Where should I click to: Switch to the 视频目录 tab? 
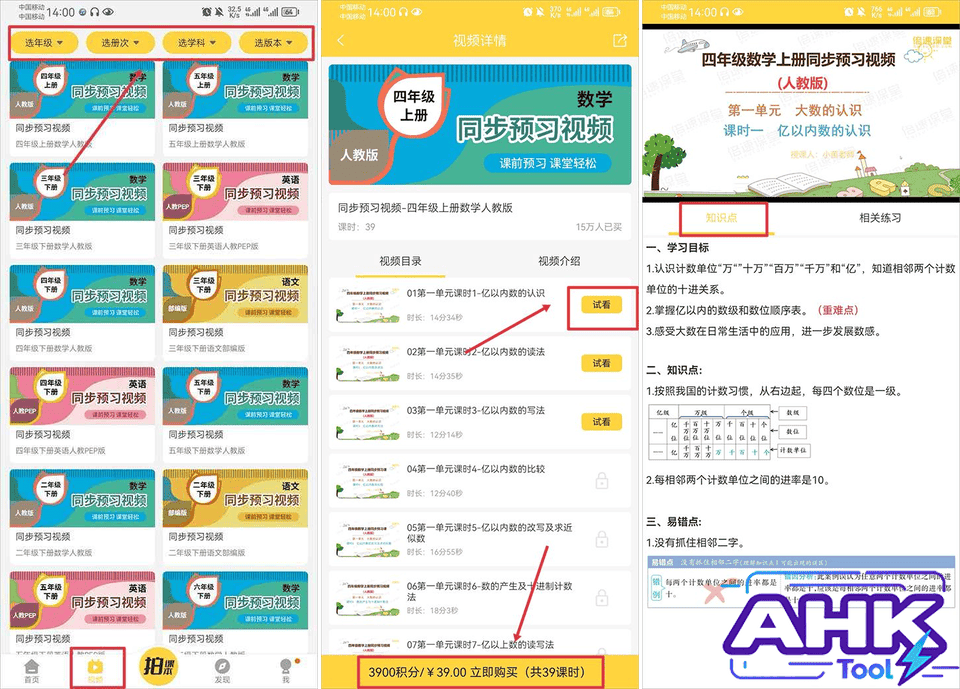pos(400,262)
